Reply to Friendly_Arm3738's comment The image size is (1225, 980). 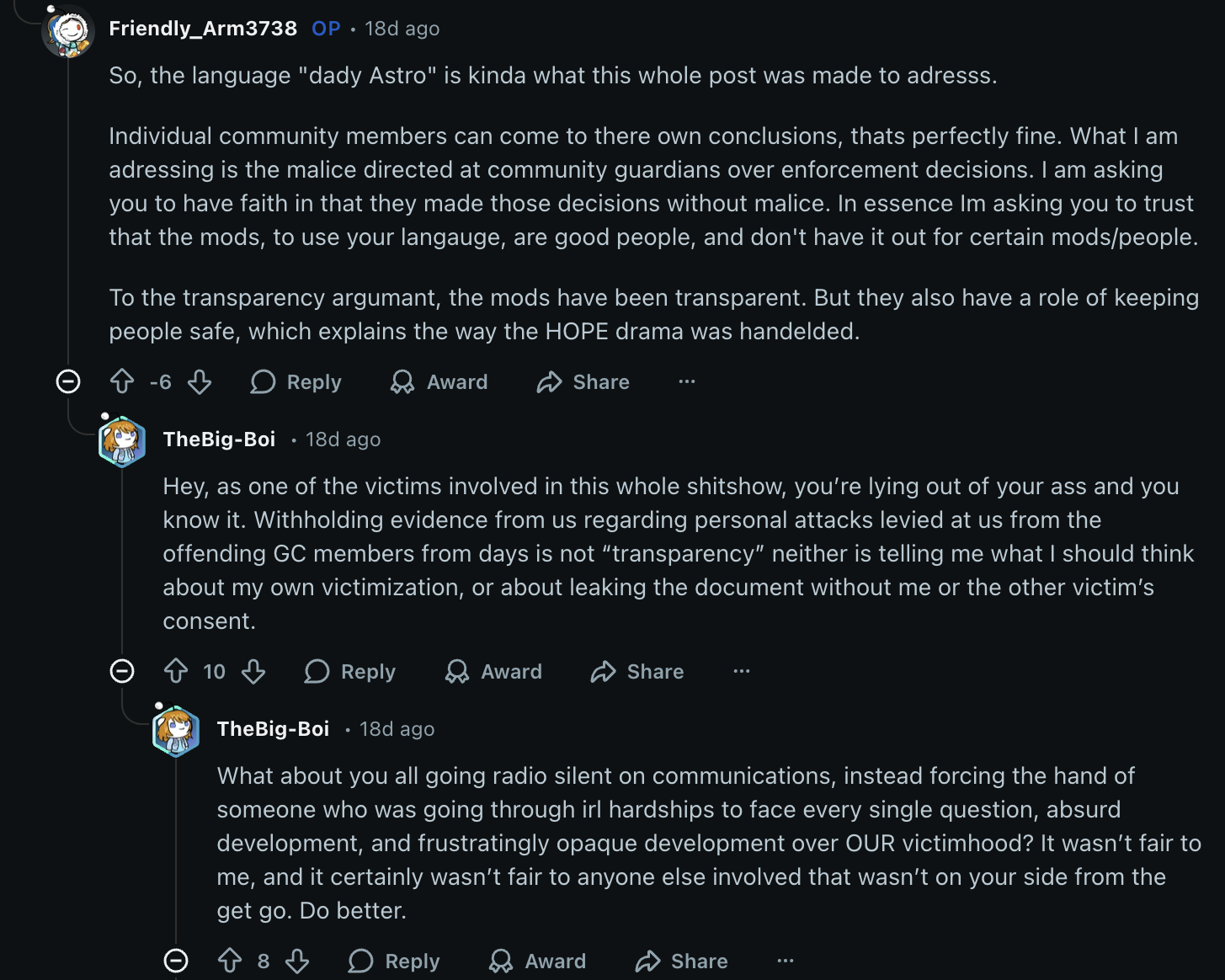coord(296,382)
